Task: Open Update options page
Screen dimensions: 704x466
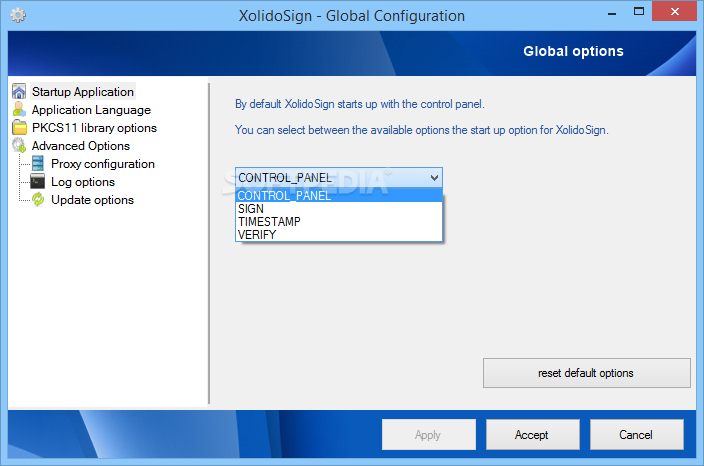Action: (92, 200)
